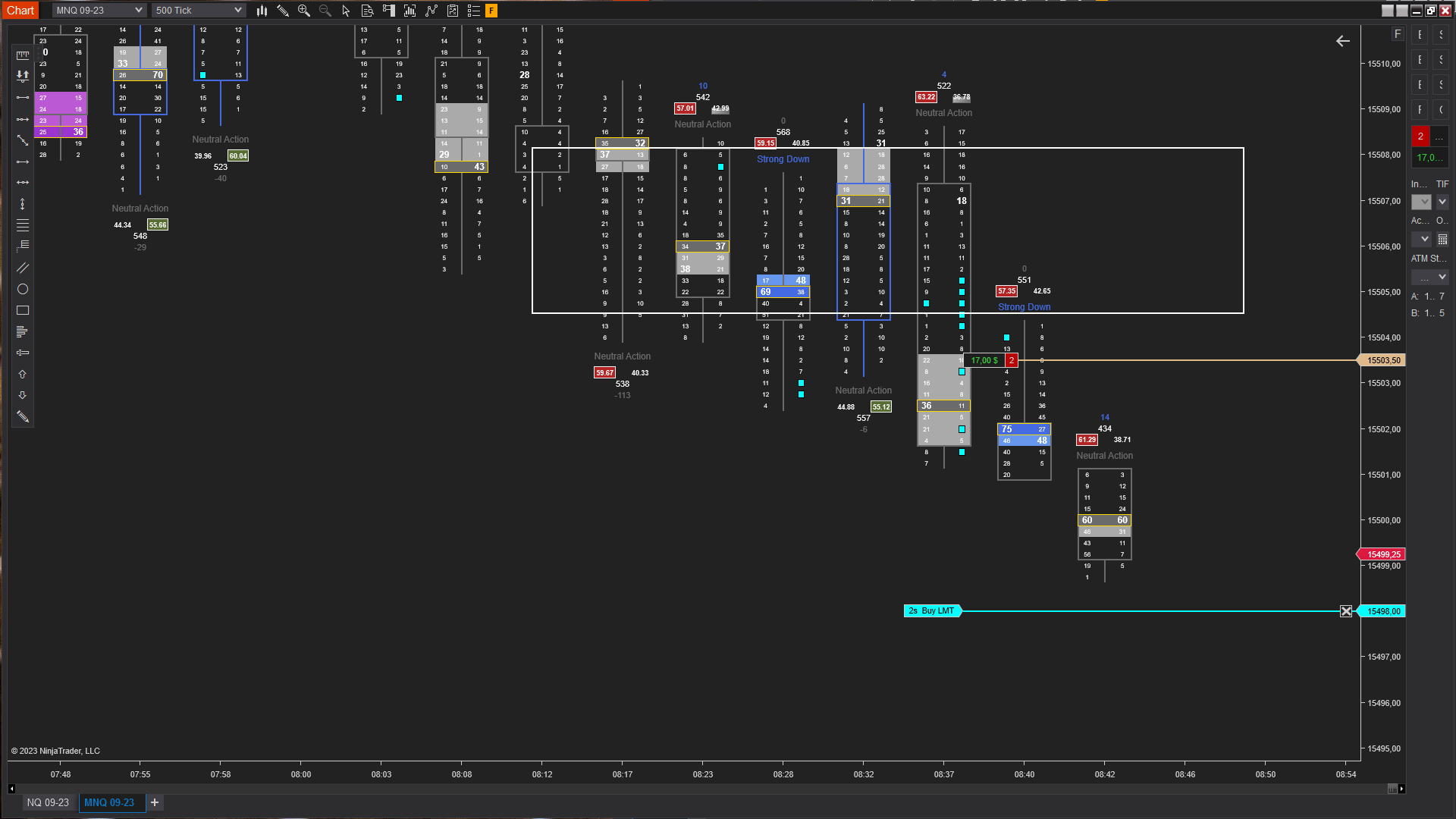Select the vertical line drawing tool
This screenshot has height=819, width=1456.
pyautogui.click(x=23, y=204)
